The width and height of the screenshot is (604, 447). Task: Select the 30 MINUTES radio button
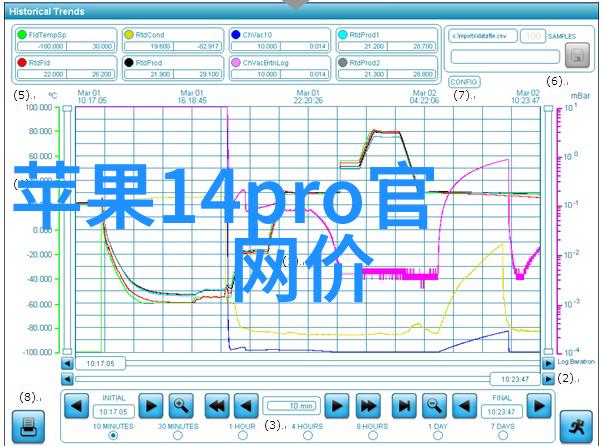point(178,435)
